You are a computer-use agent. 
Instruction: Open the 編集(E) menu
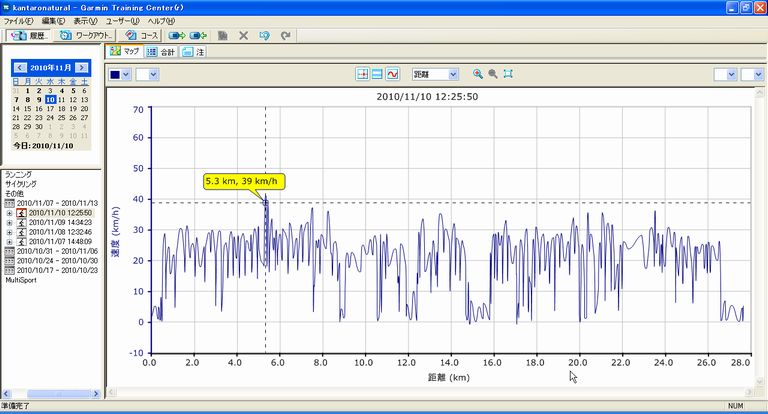click(x=53, y=21)
